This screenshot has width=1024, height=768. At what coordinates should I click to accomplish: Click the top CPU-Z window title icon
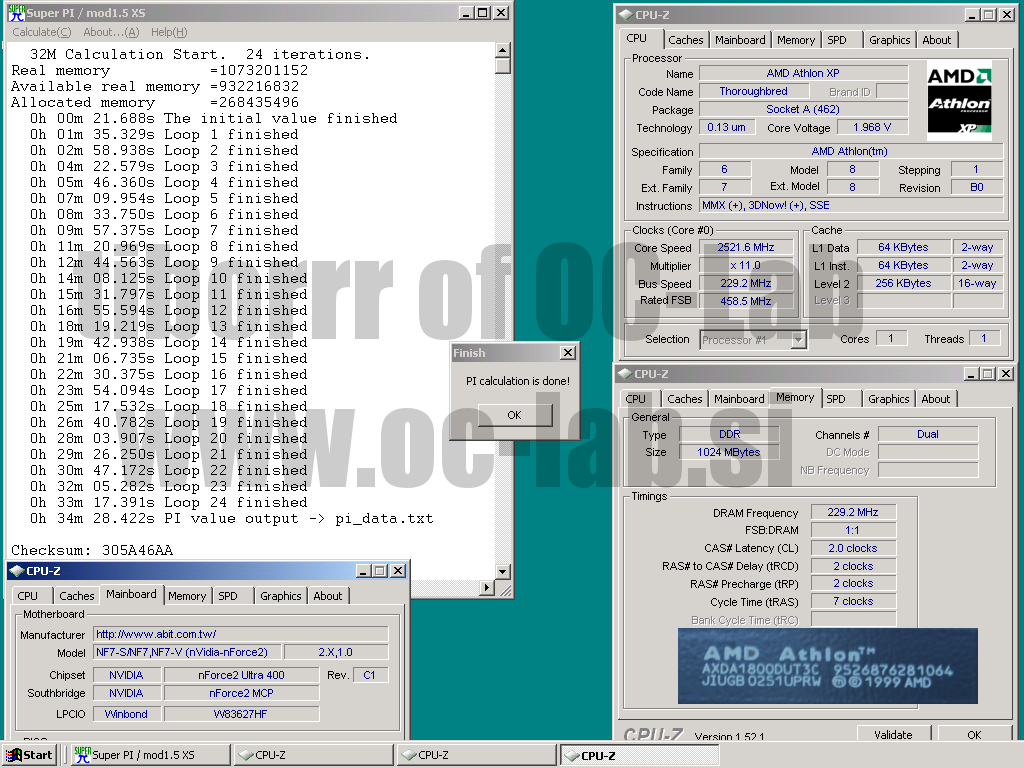626,14
